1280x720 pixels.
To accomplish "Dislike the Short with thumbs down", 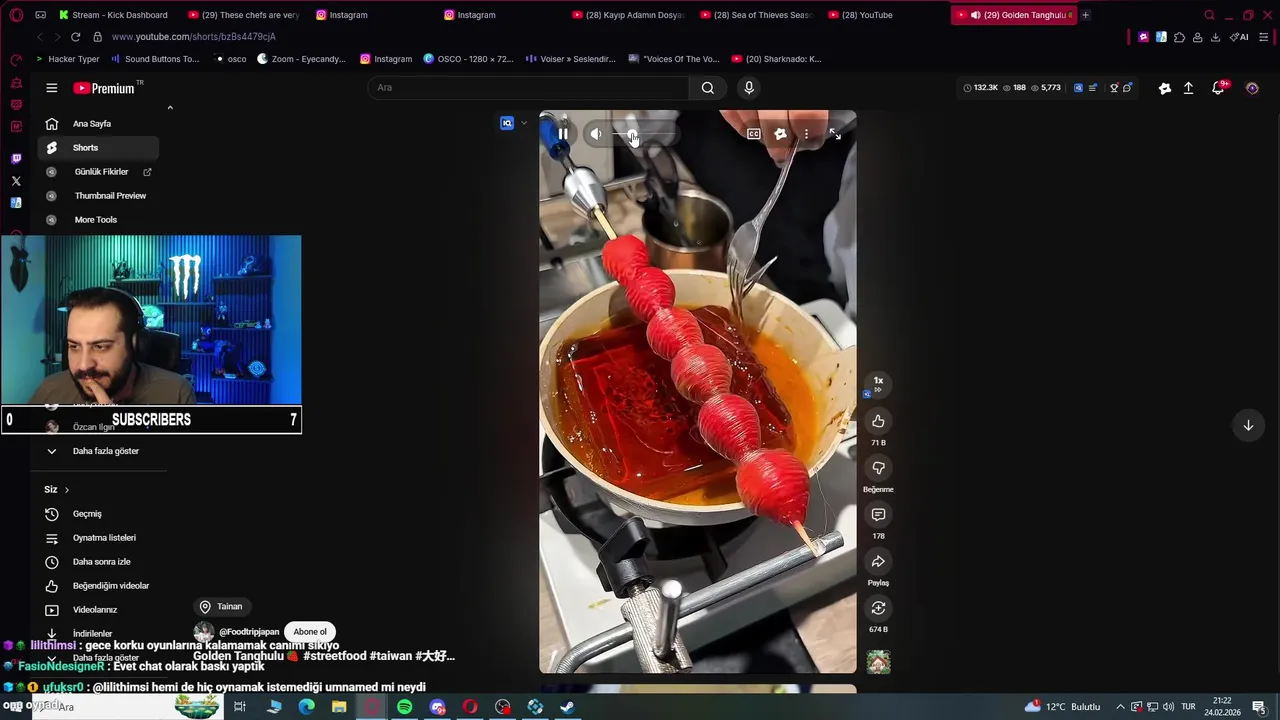I will click(878, 468).
